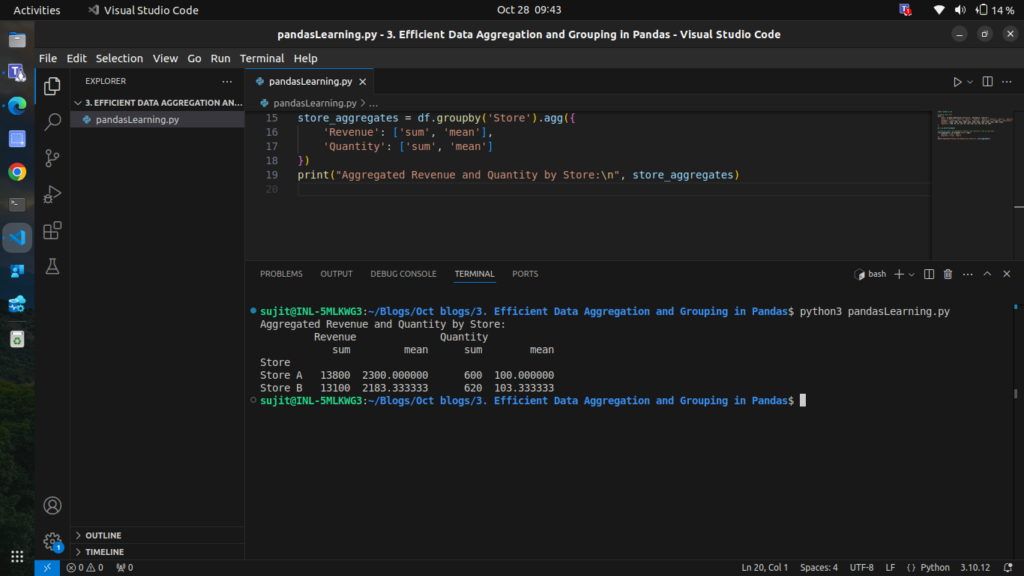Open the Run and Debug view
1024x576 pixels.
pyautogui.click(x=53, y=194)
